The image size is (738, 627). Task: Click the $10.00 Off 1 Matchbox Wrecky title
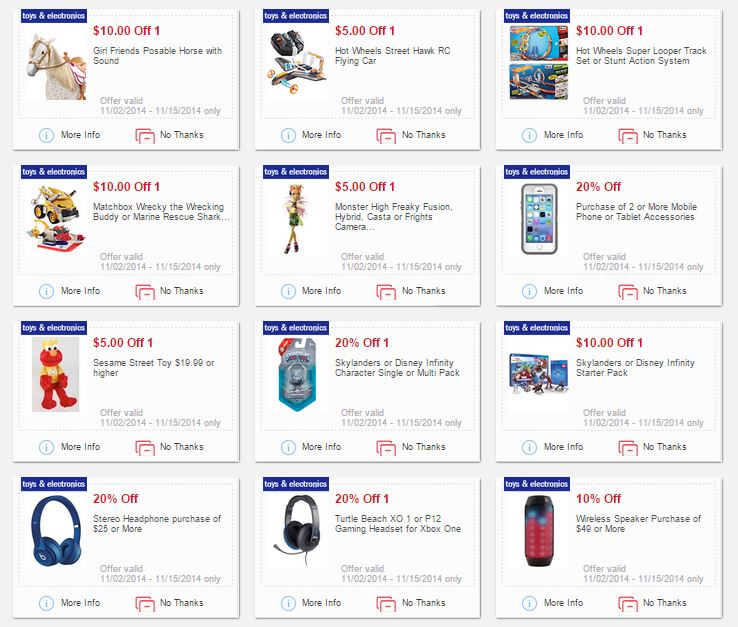pyautogui.click(x=132, y=187)
